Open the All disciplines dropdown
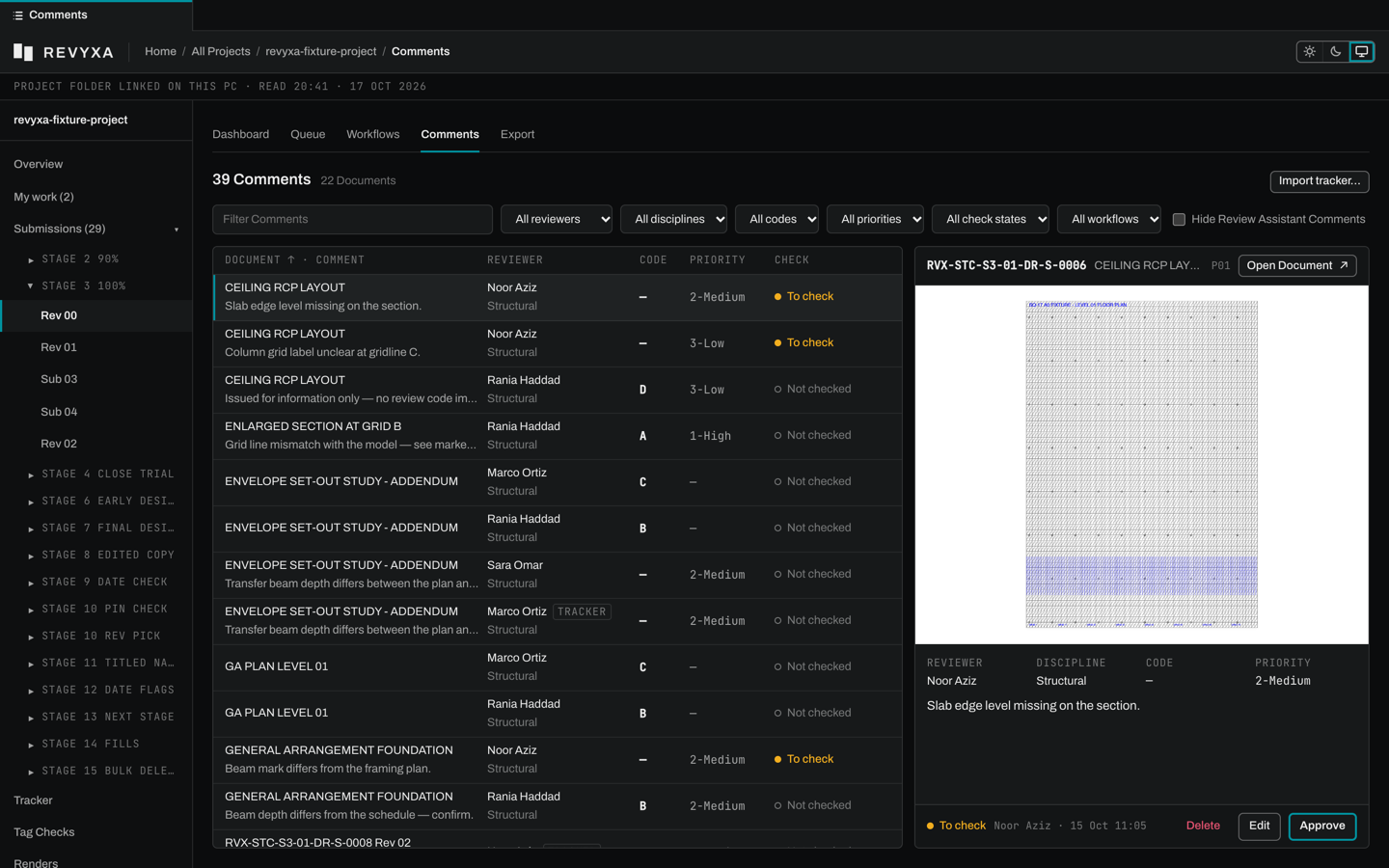This screenshot has height=868, width=1389. (673, 220)
